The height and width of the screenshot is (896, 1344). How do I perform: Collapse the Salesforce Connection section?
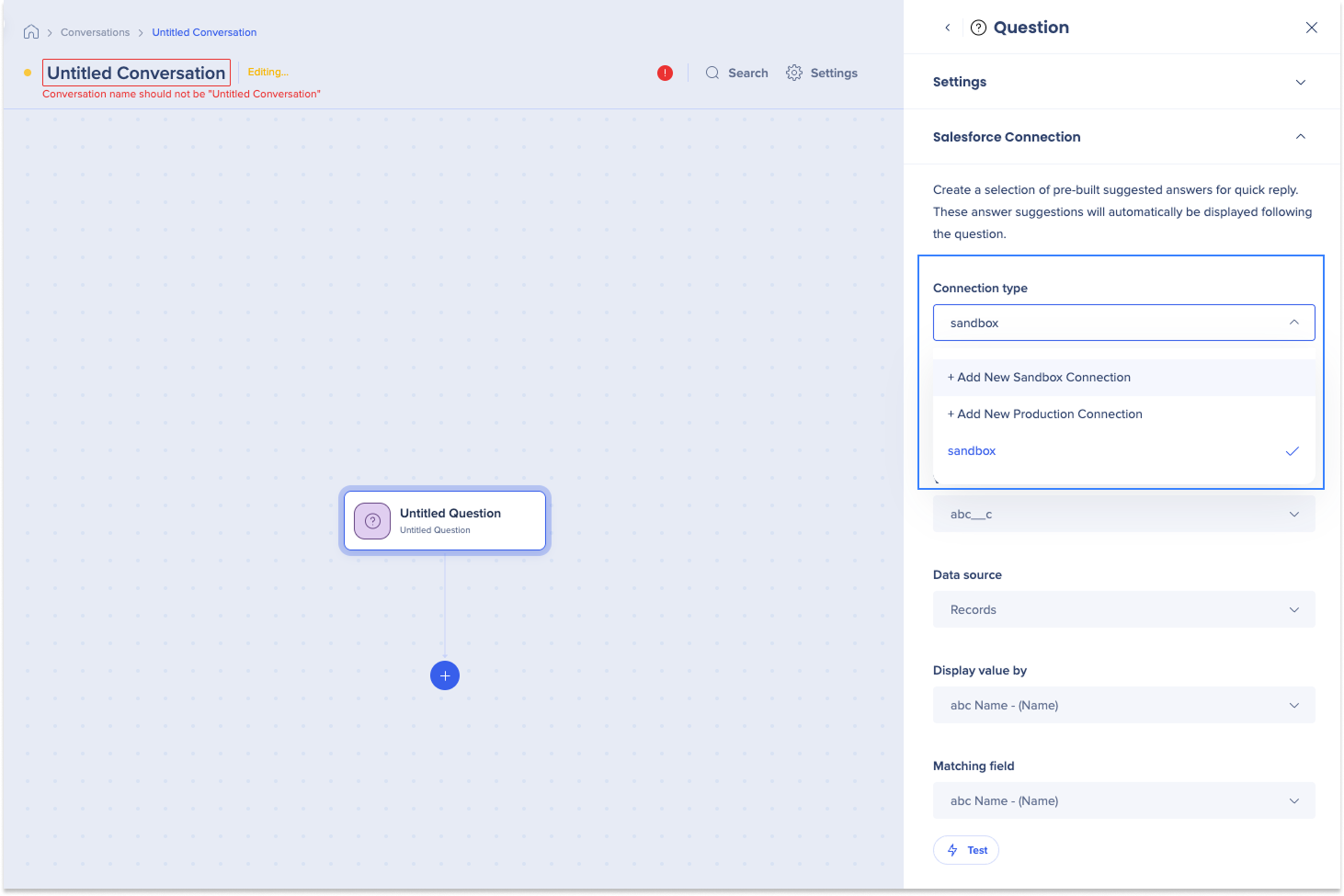1300,137
